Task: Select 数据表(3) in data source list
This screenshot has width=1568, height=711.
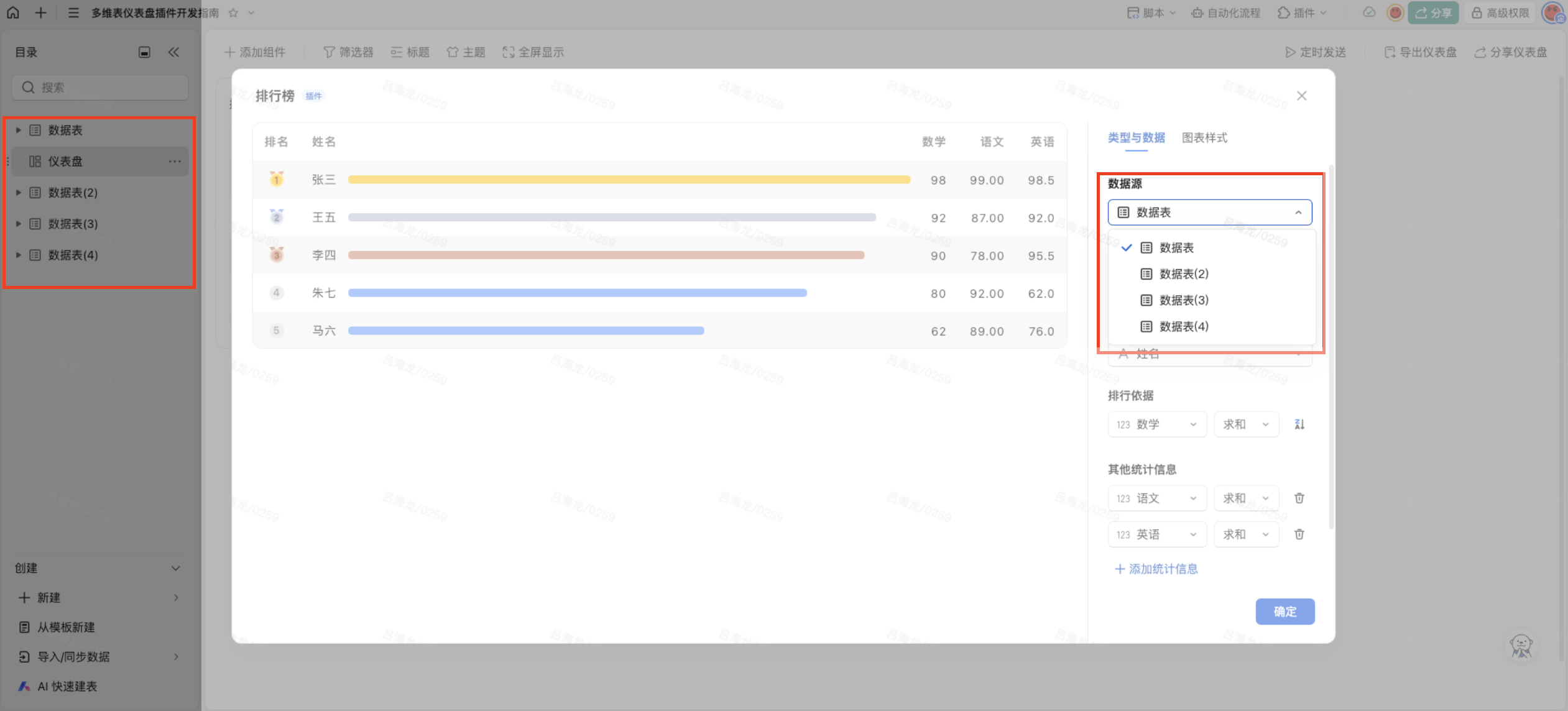Action: pos(1183,300)
